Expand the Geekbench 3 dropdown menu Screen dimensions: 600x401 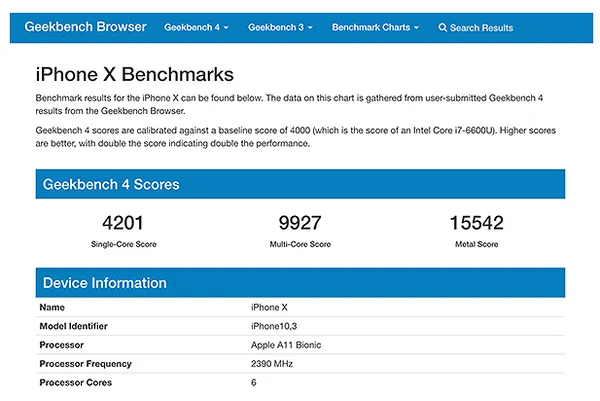coord(280,28)
